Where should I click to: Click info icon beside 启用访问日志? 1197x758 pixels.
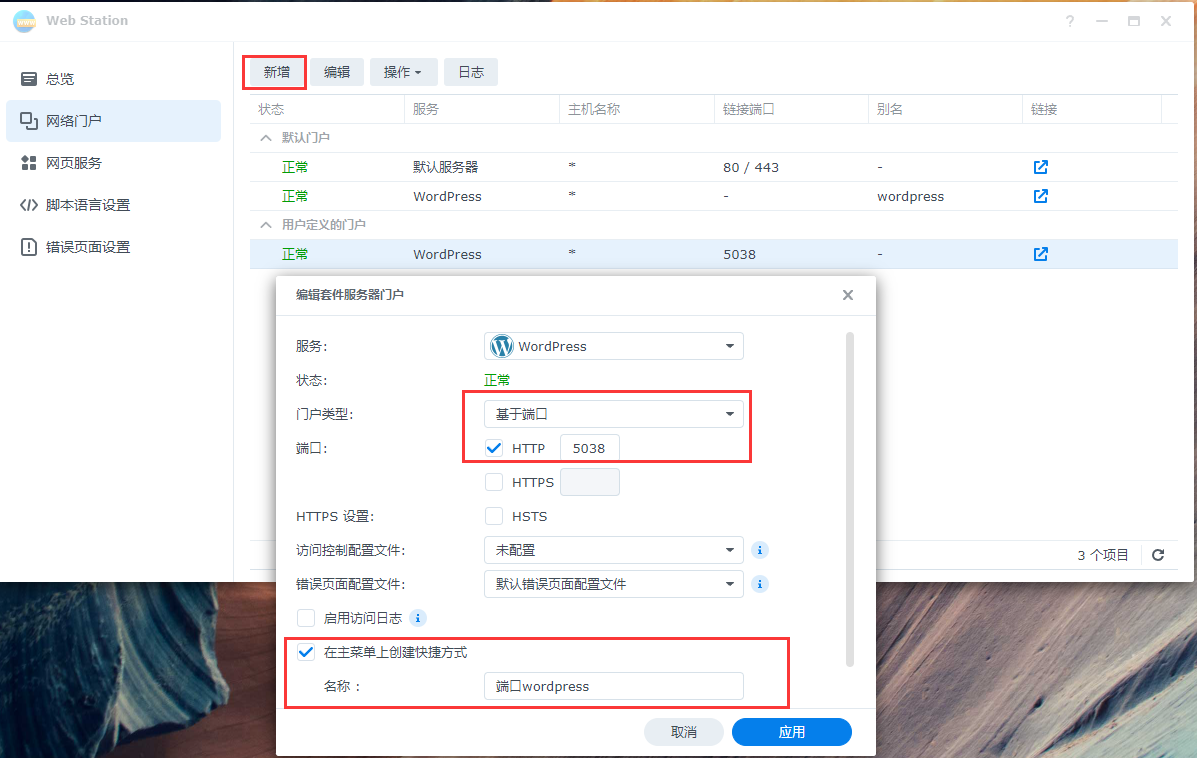(x=418, y=618)
